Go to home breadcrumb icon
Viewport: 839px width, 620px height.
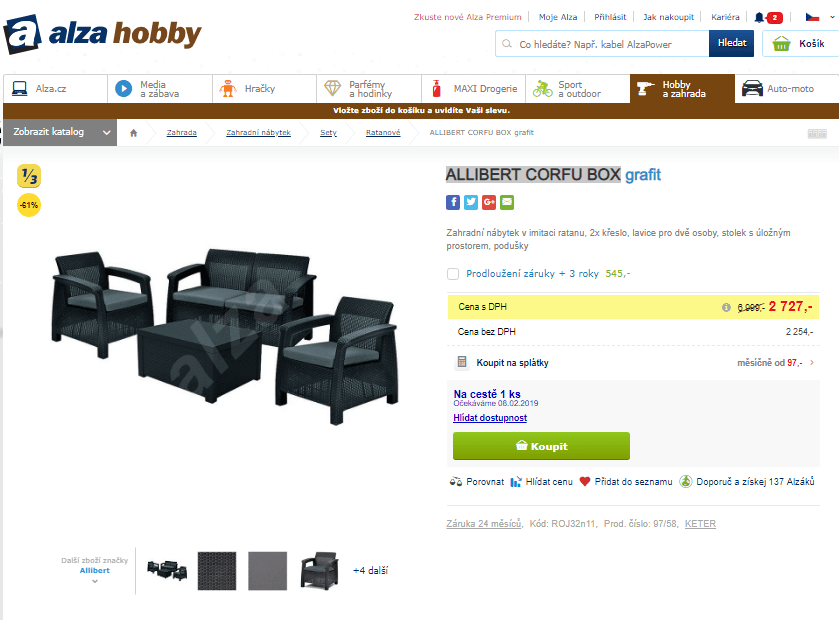[x=134, y=133]
